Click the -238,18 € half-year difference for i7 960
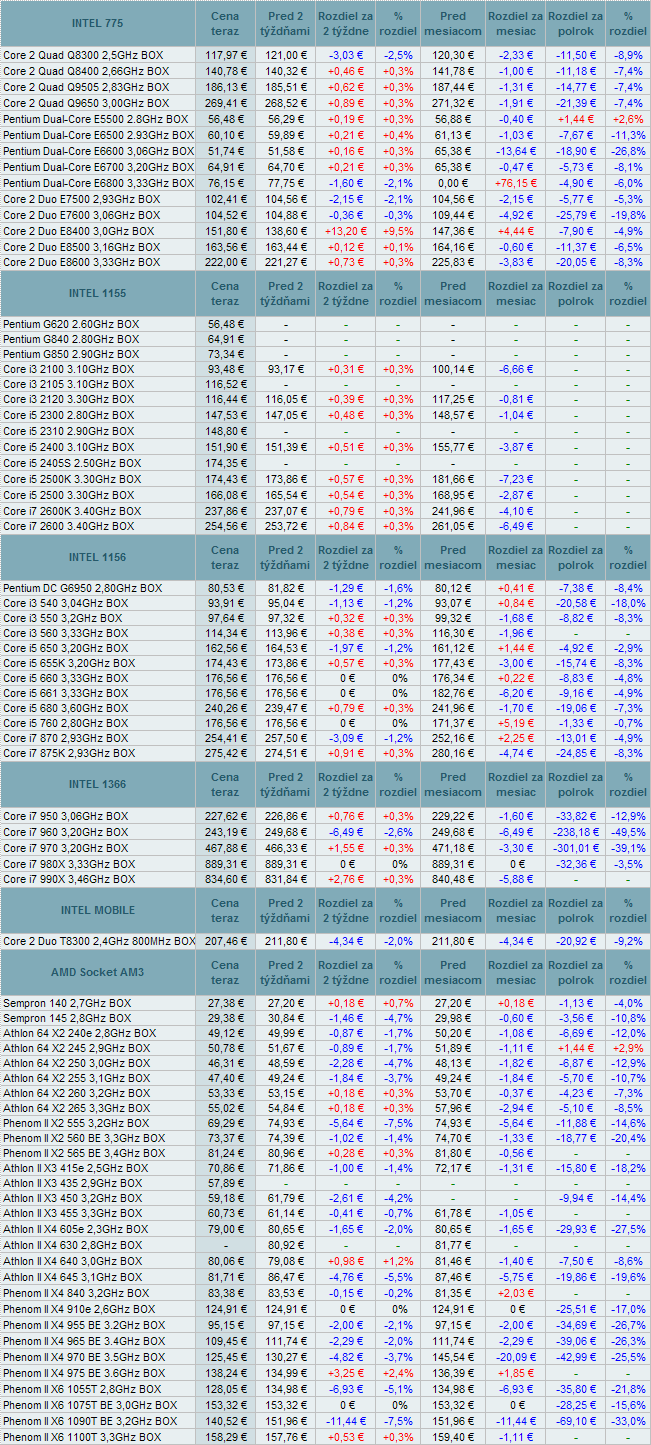651x1445 pixels. (x=575, y=832)
